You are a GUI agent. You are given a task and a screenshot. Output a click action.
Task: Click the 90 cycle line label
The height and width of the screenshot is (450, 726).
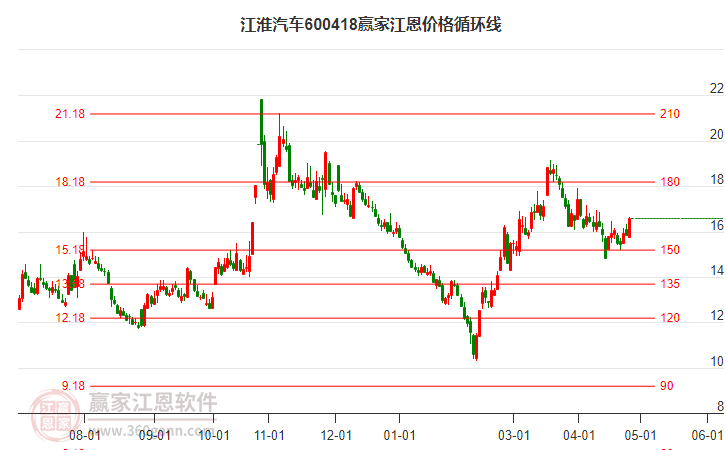(x=666, y=385)
